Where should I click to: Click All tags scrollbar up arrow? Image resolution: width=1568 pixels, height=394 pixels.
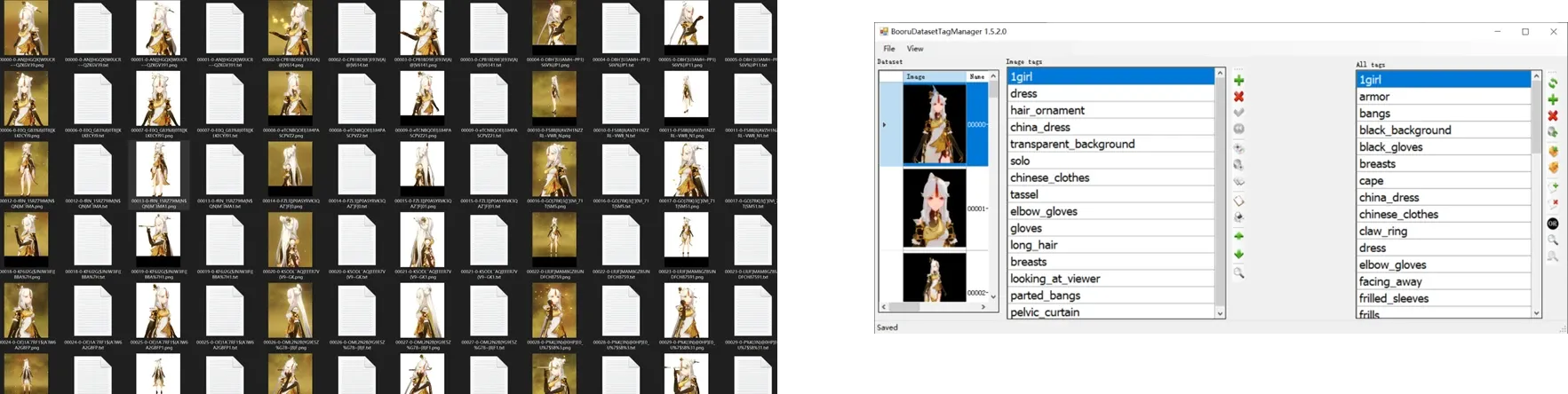click(1536, 76)
